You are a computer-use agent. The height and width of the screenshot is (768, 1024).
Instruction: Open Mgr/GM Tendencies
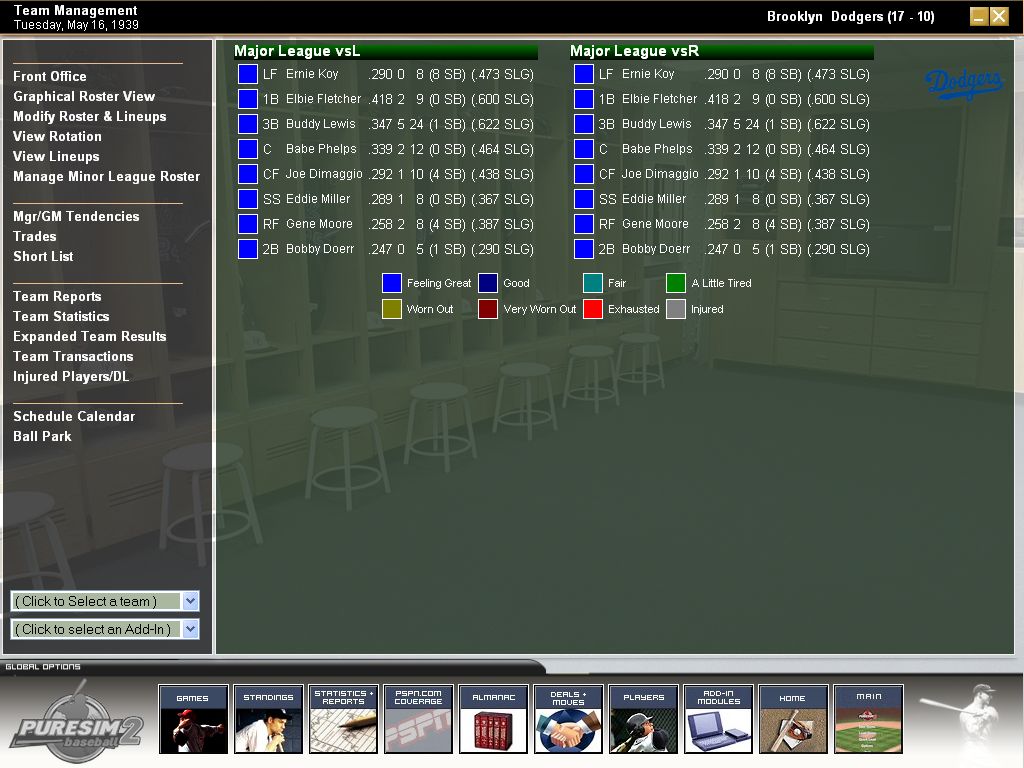[76, 217]
